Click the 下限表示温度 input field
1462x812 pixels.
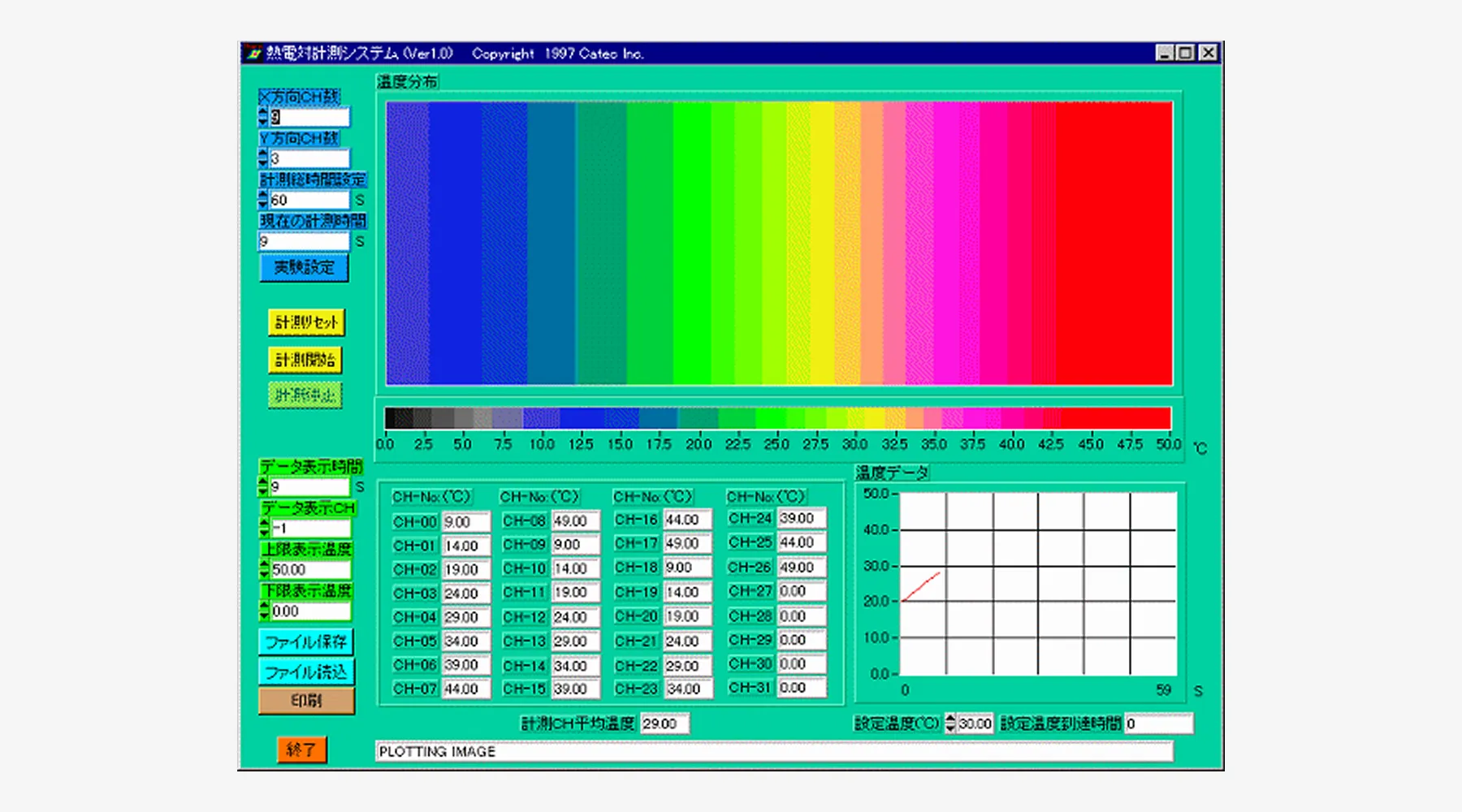pyautogui.click(x=310, y=611)
